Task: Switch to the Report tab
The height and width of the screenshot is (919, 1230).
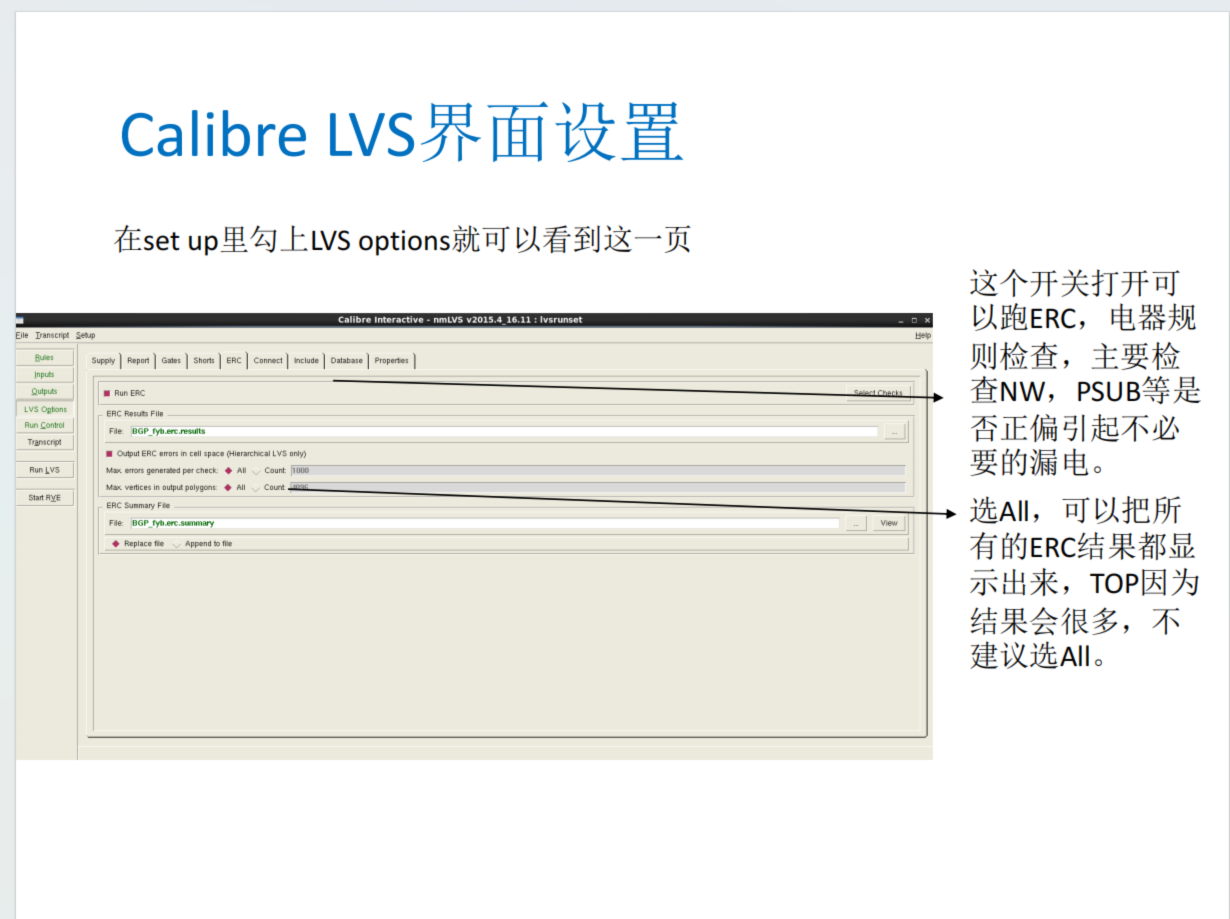Action: point(138,361)
